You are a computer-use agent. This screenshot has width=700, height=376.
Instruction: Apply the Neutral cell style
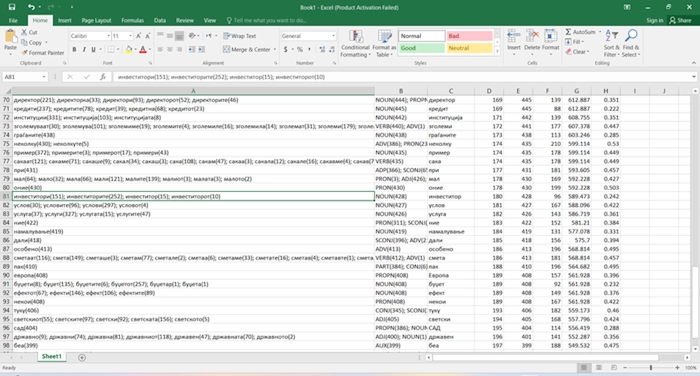[x=469, y=48]
